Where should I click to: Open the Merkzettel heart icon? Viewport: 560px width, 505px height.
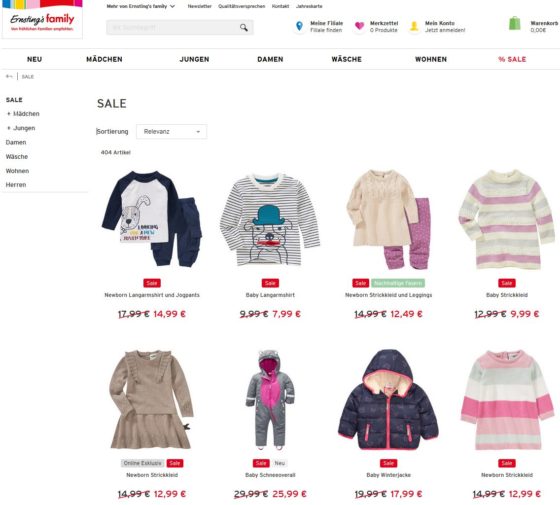(359, 26)
